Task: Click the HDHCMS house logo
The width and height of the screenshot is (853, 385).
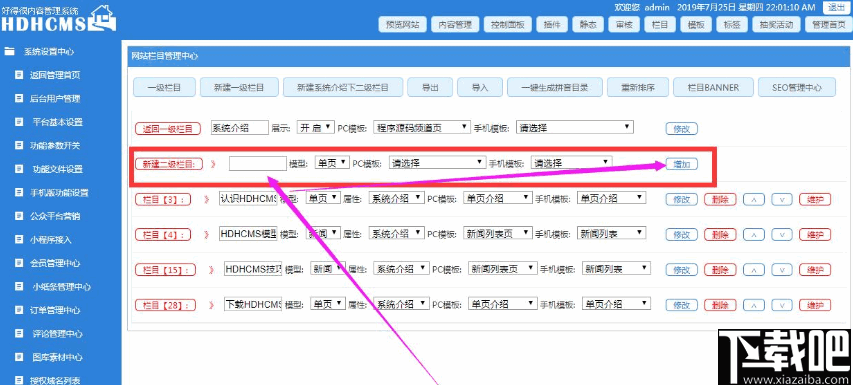Action: [x=103, y=17]
